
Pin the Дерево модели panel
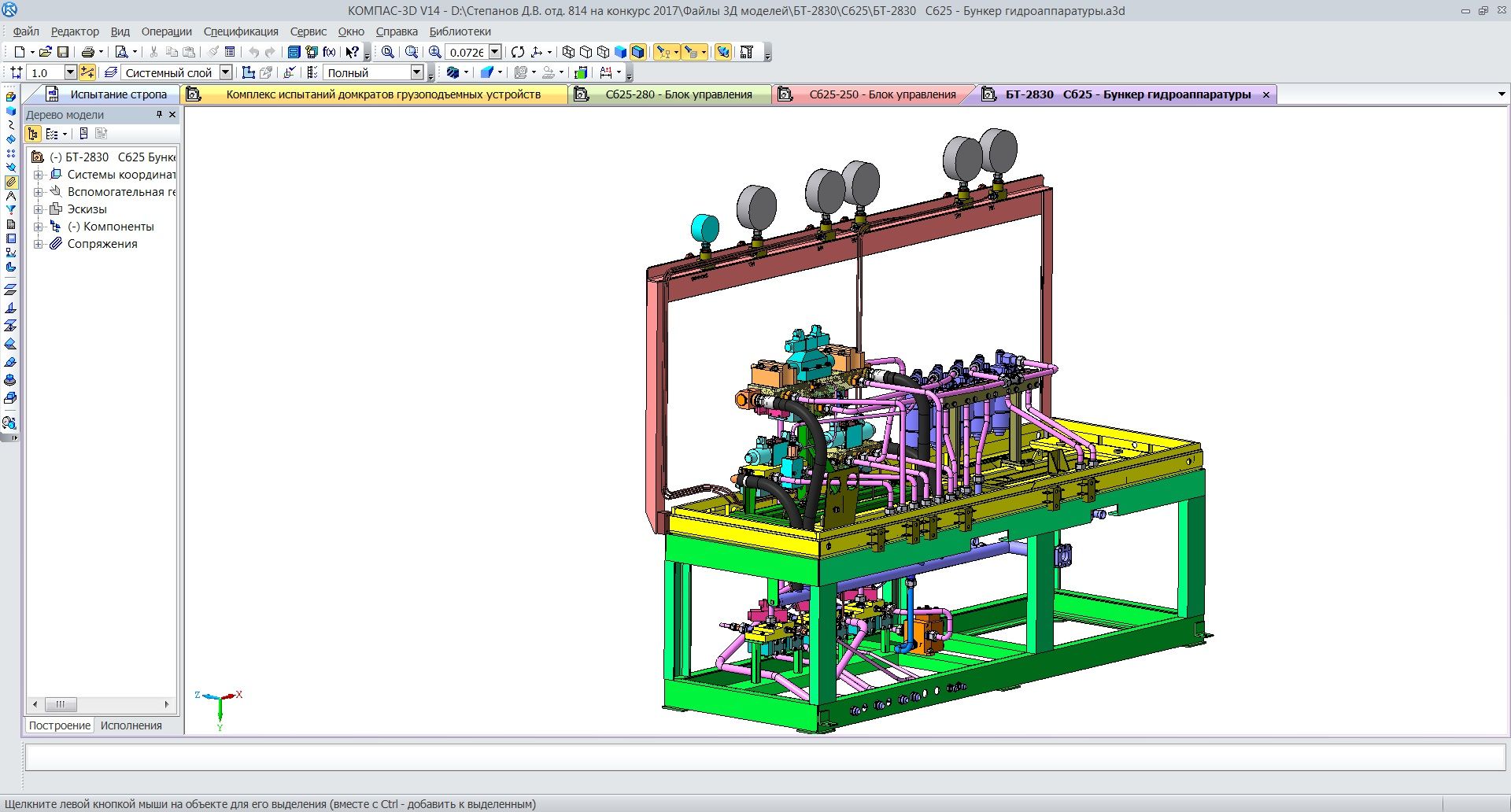pos(159,115)
